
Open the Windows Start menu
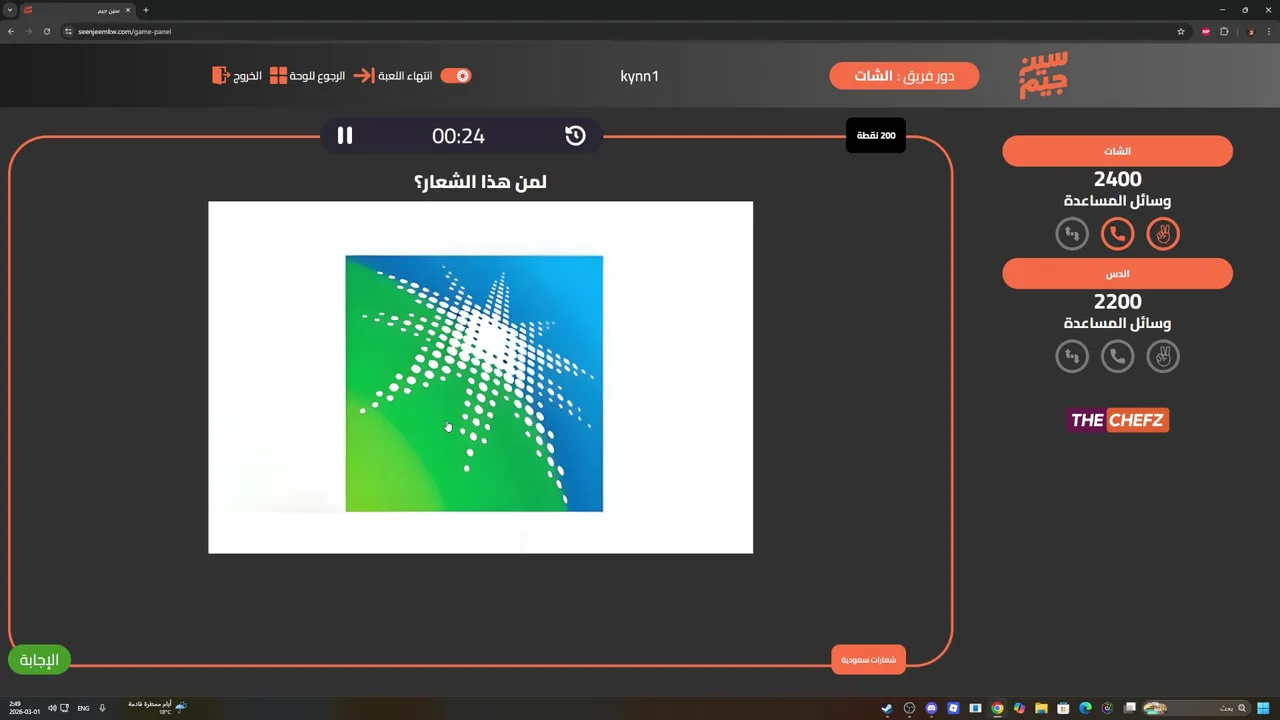1264,709
